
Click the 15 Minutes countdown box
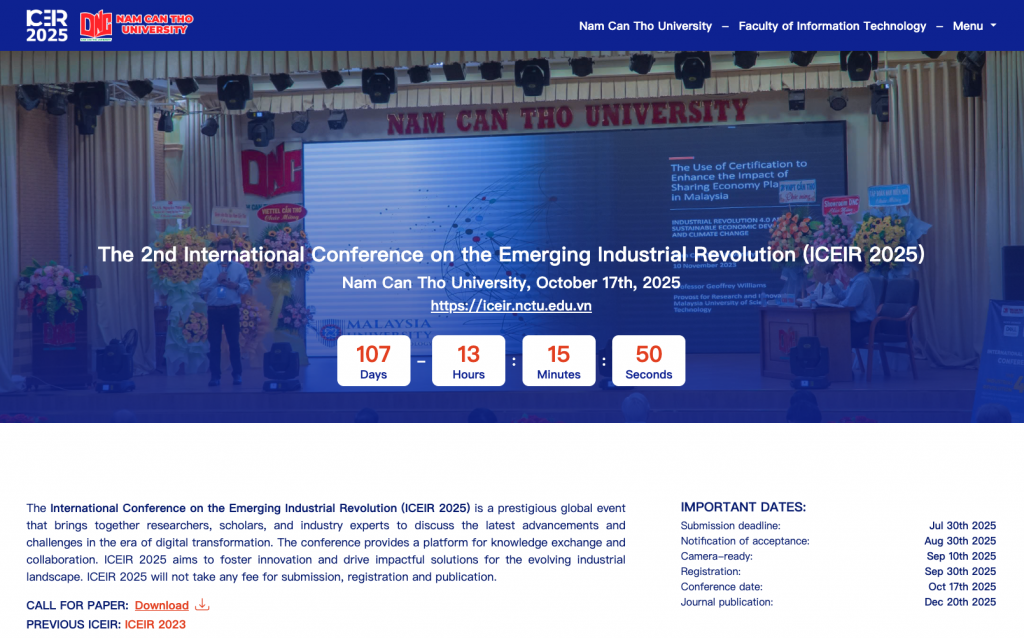[x=559, y=360]
